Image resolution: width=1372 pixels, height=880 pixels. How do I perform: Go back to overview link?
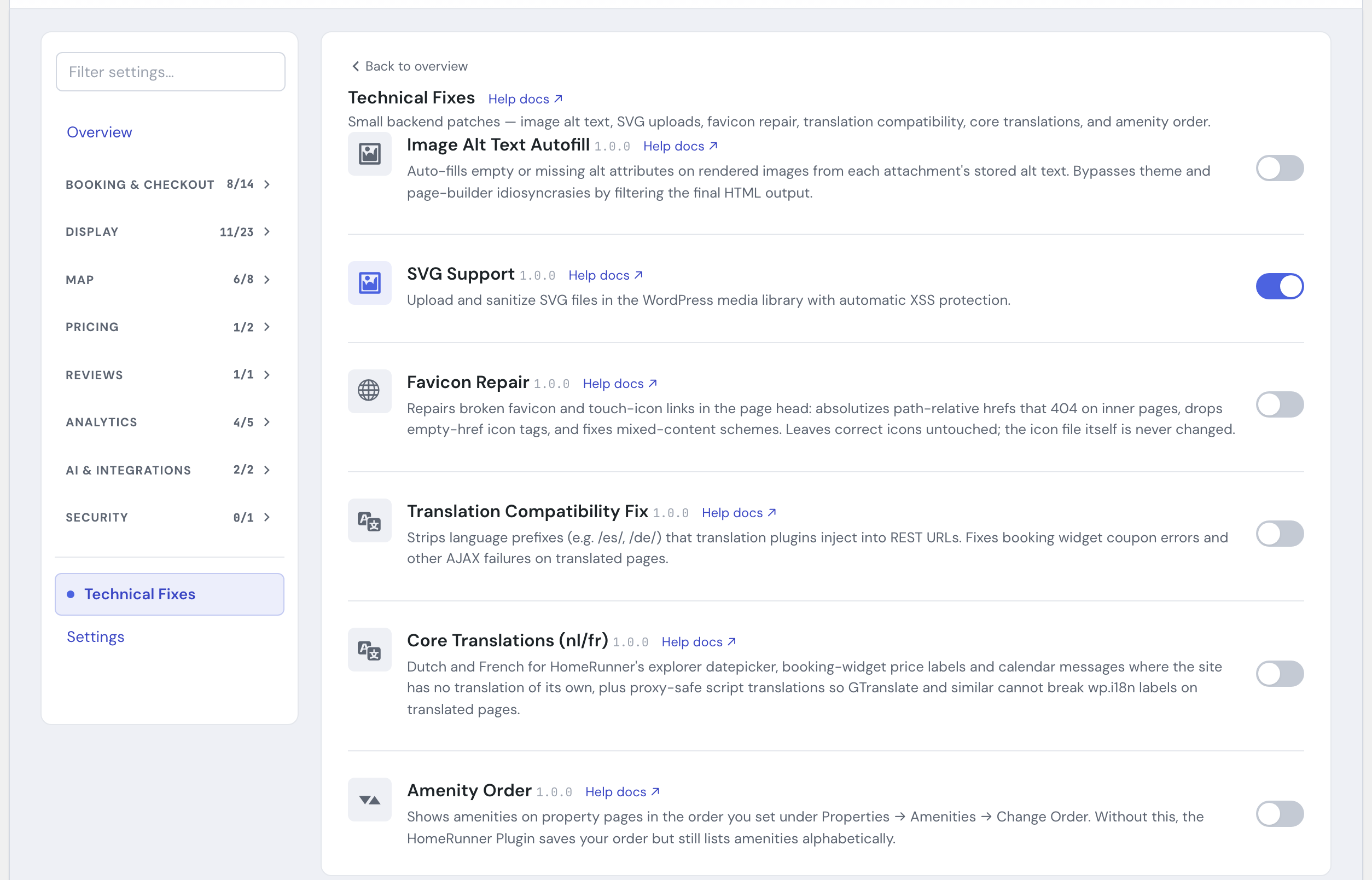pyautogui.click(x=410, y=66)
